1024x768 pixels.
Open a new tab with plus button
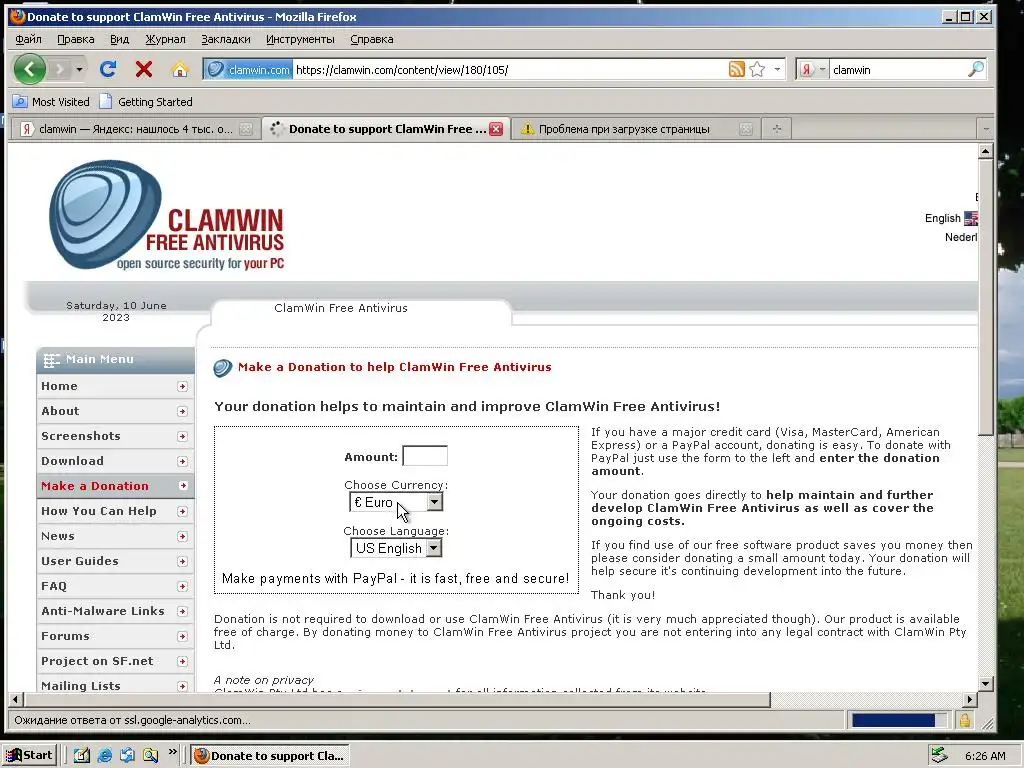(x=776, y=129)
